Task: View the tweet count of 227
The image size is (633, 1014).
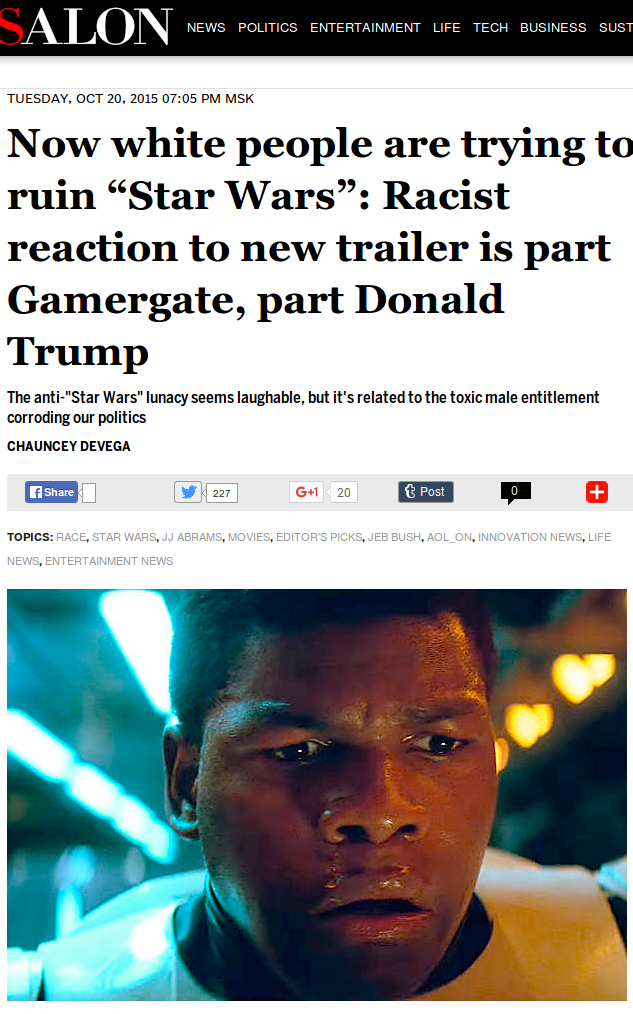Action: tap(222, 493)
